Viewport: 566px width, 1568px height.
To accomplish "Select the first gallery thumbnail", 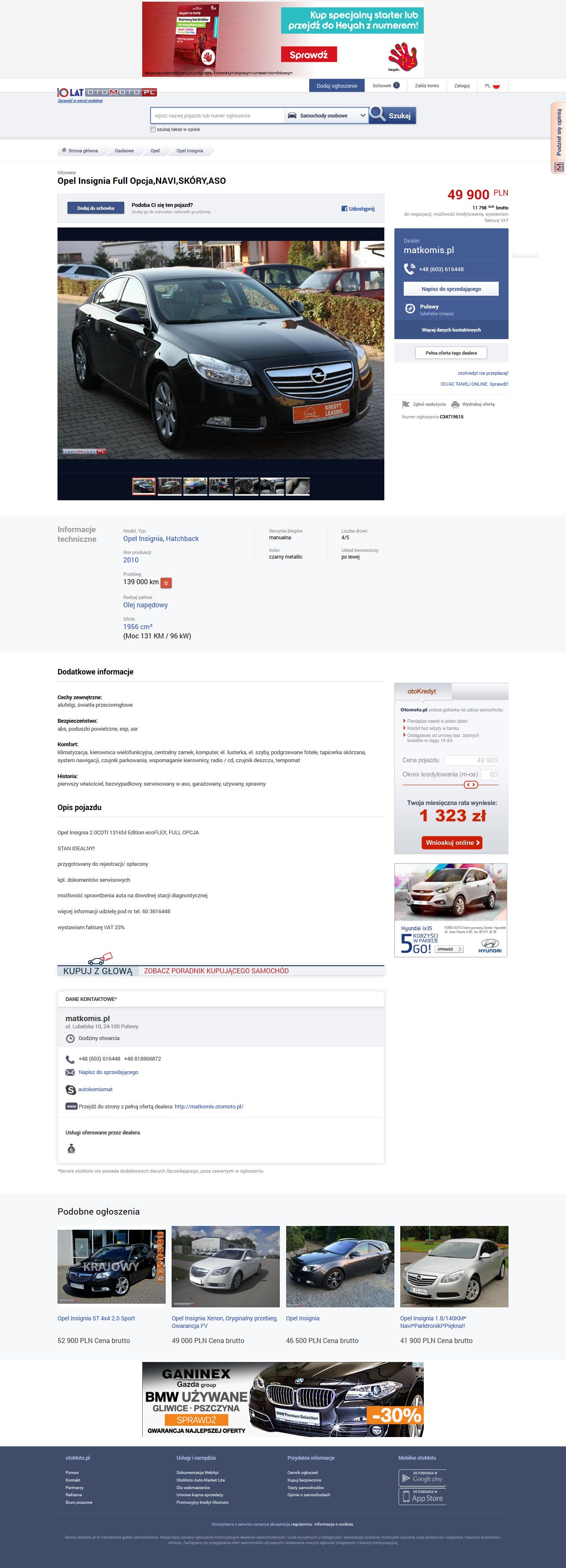I will click(143, 486).
